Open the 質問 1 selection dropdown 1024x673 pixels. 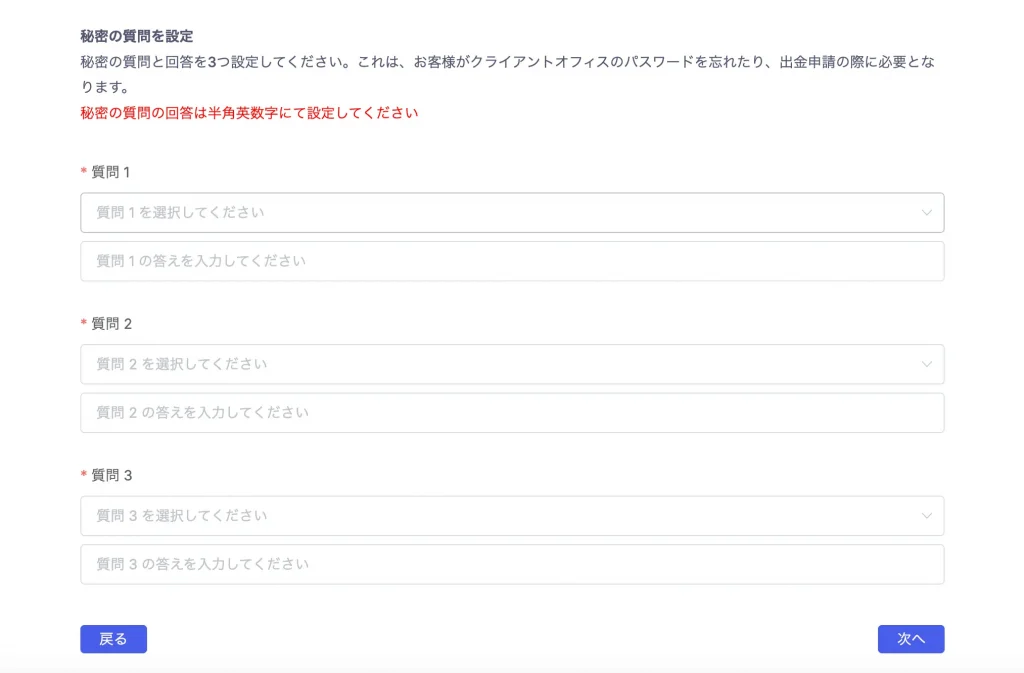[x=512, y=212]
